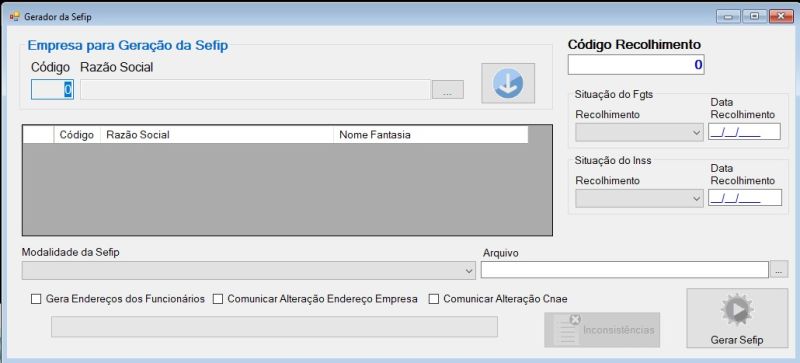Sort grid by Nome Fantasia column header

point(431,135)
